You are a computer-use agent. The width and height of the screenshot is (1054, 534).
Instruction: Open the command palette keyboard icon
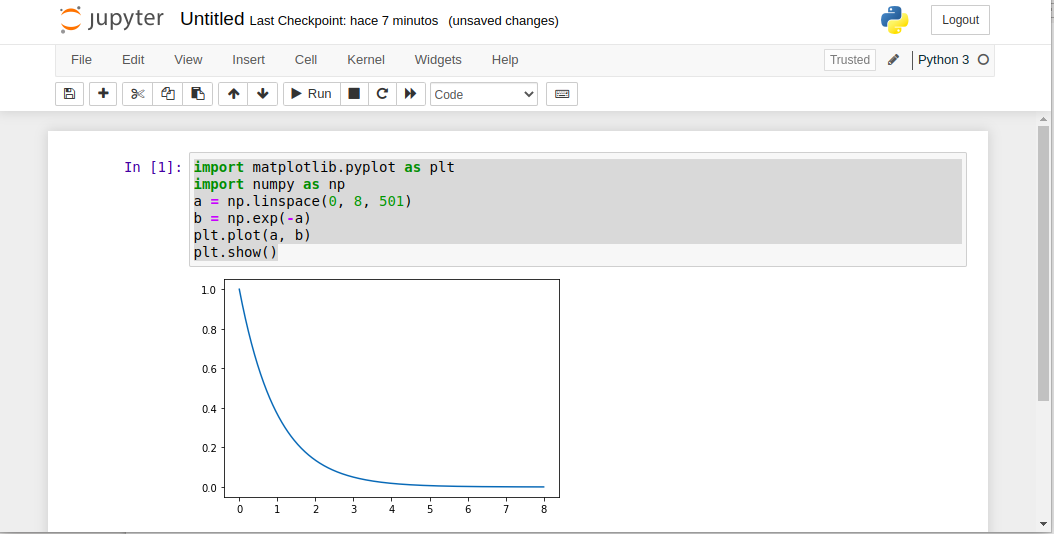point(562,94)
